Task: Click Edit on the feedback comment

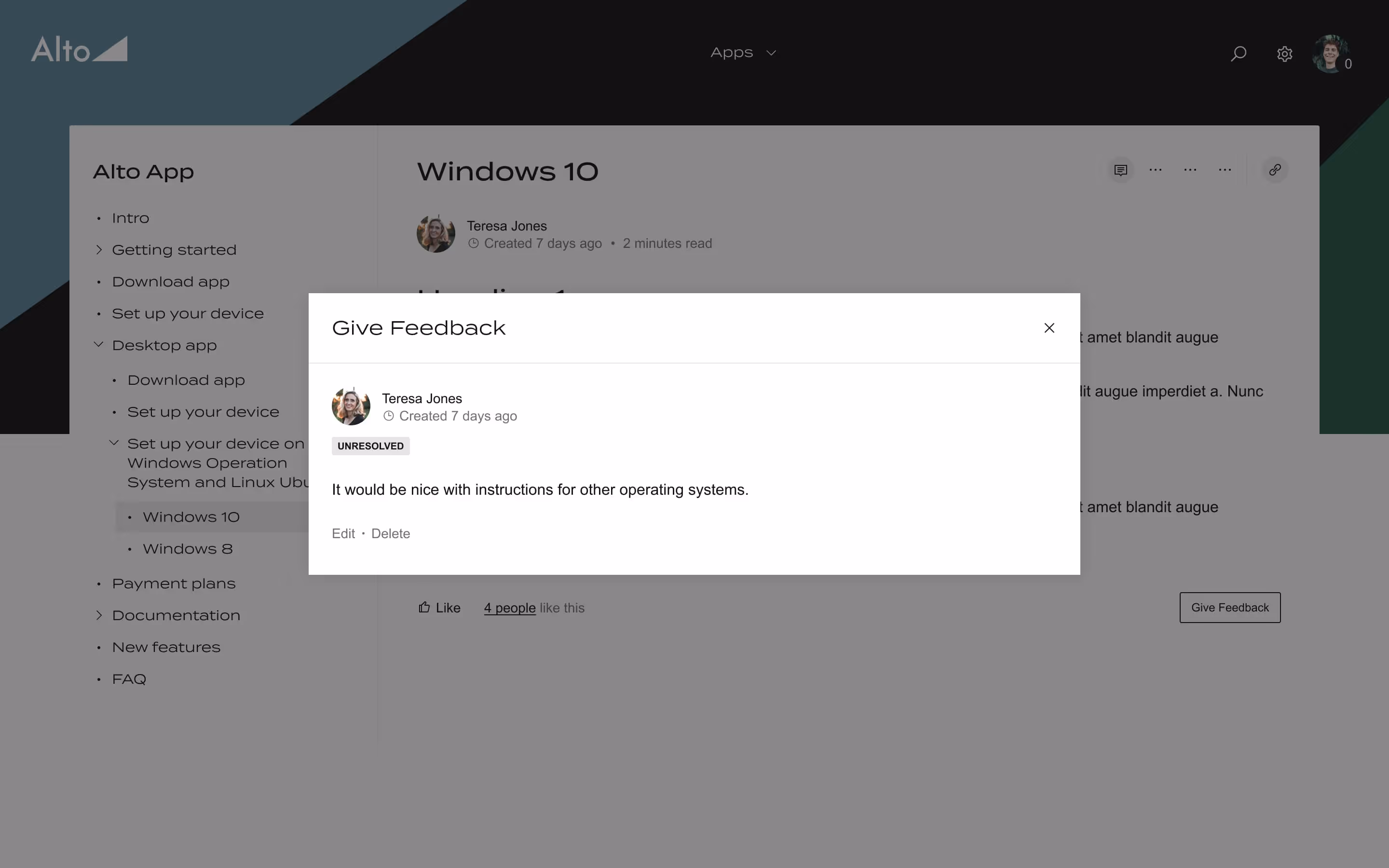Action: pyautogui.click(x=343, y=533)
